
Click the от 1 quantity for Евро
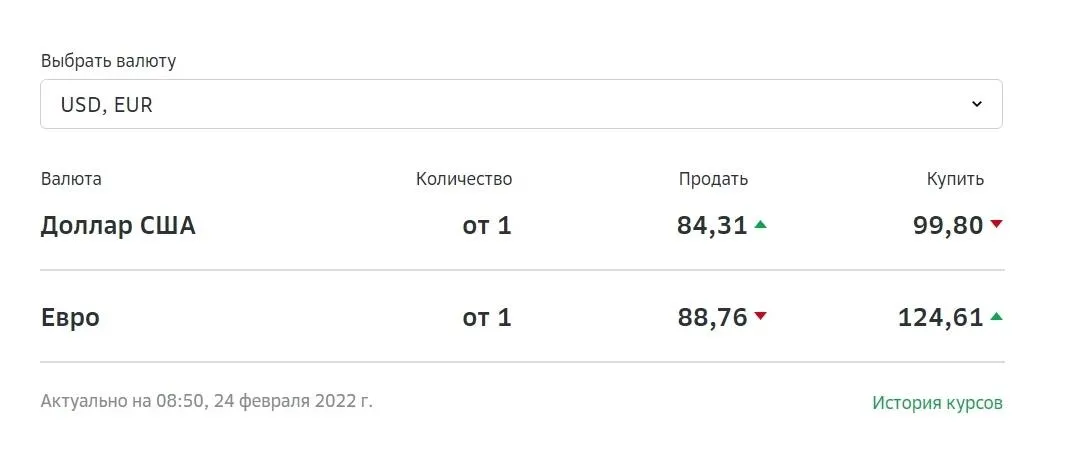[x=487, y=318]
